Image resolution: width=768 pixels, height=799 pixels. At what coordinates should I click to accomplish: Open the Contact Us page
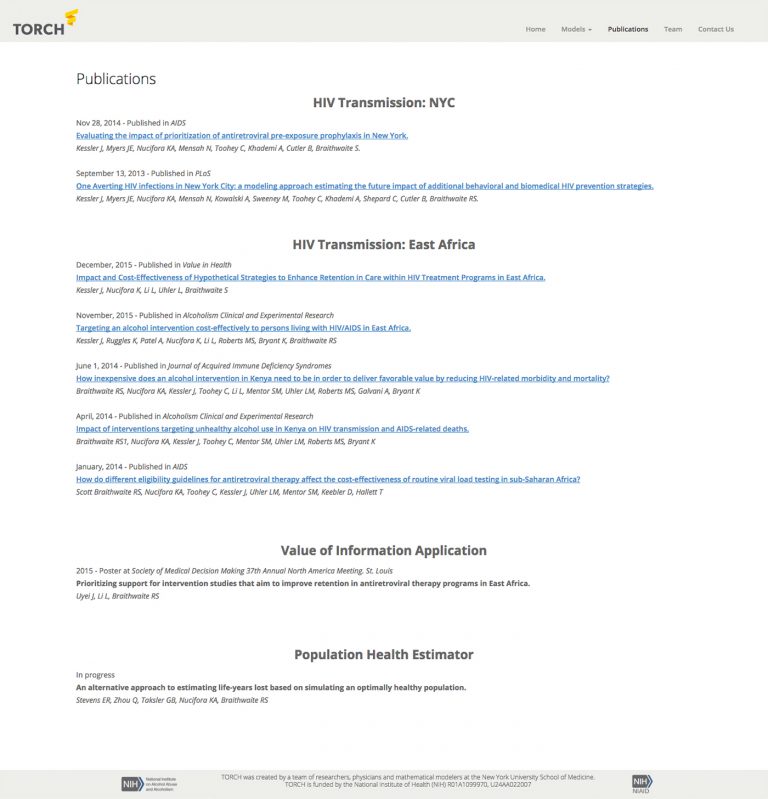point(716,29)
